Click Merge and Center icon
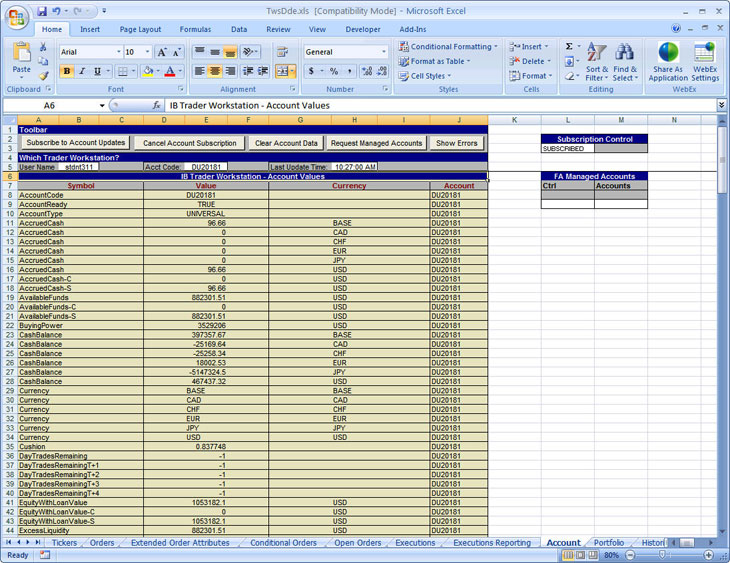Viewport: 730px width, 563px height. (282, 71)
